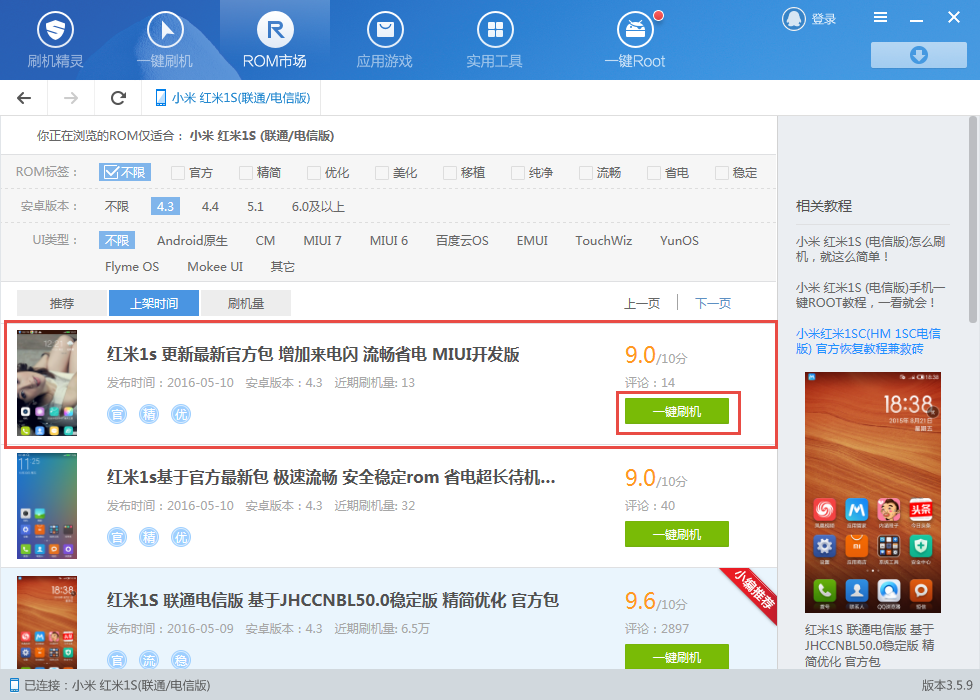
Task: Check the 流畅 tag checkbox
Action: click(x=586, y=172)
